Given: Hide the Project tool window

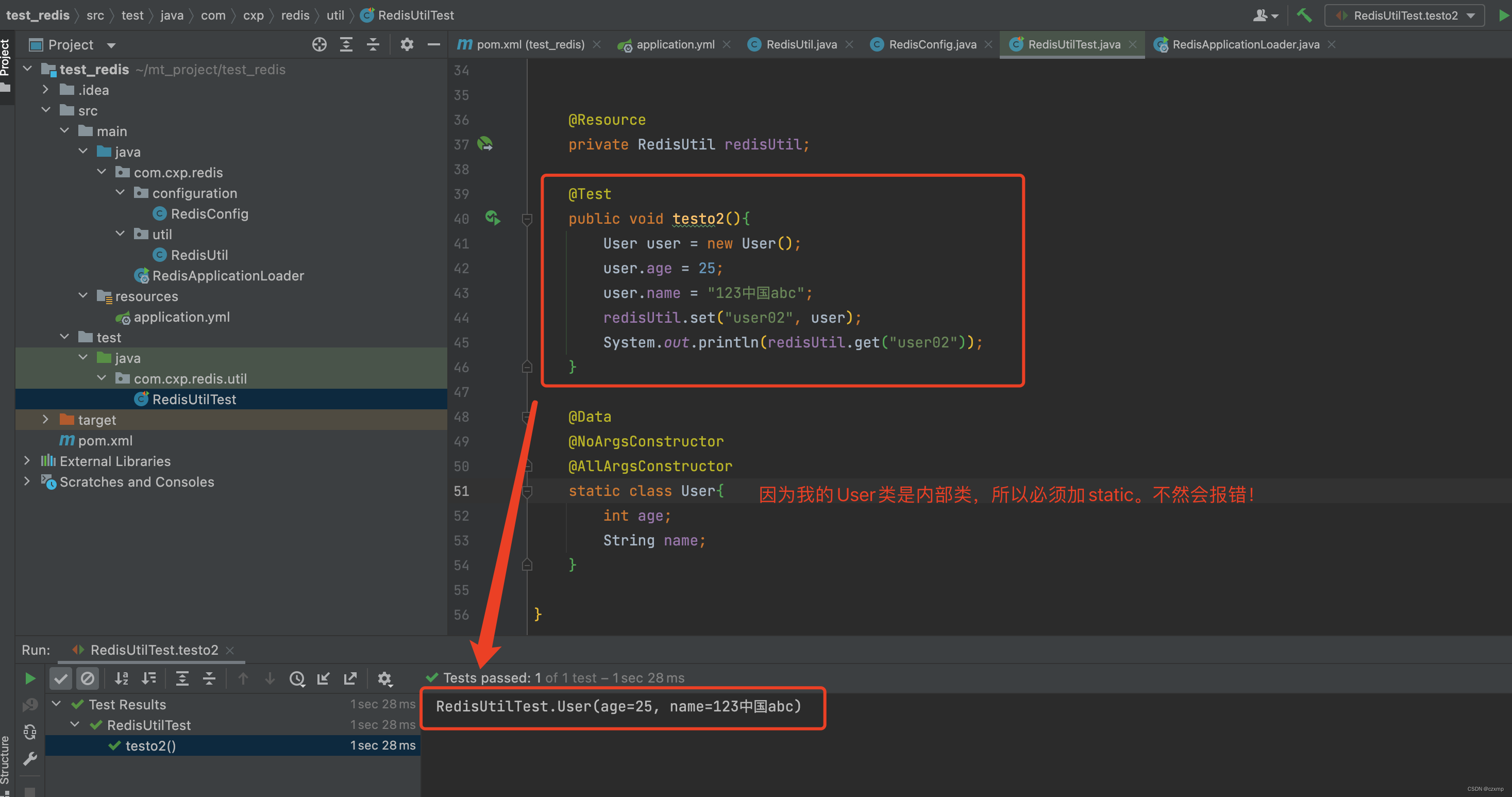Looking at the screenshot, I should [x=434, y=45].
